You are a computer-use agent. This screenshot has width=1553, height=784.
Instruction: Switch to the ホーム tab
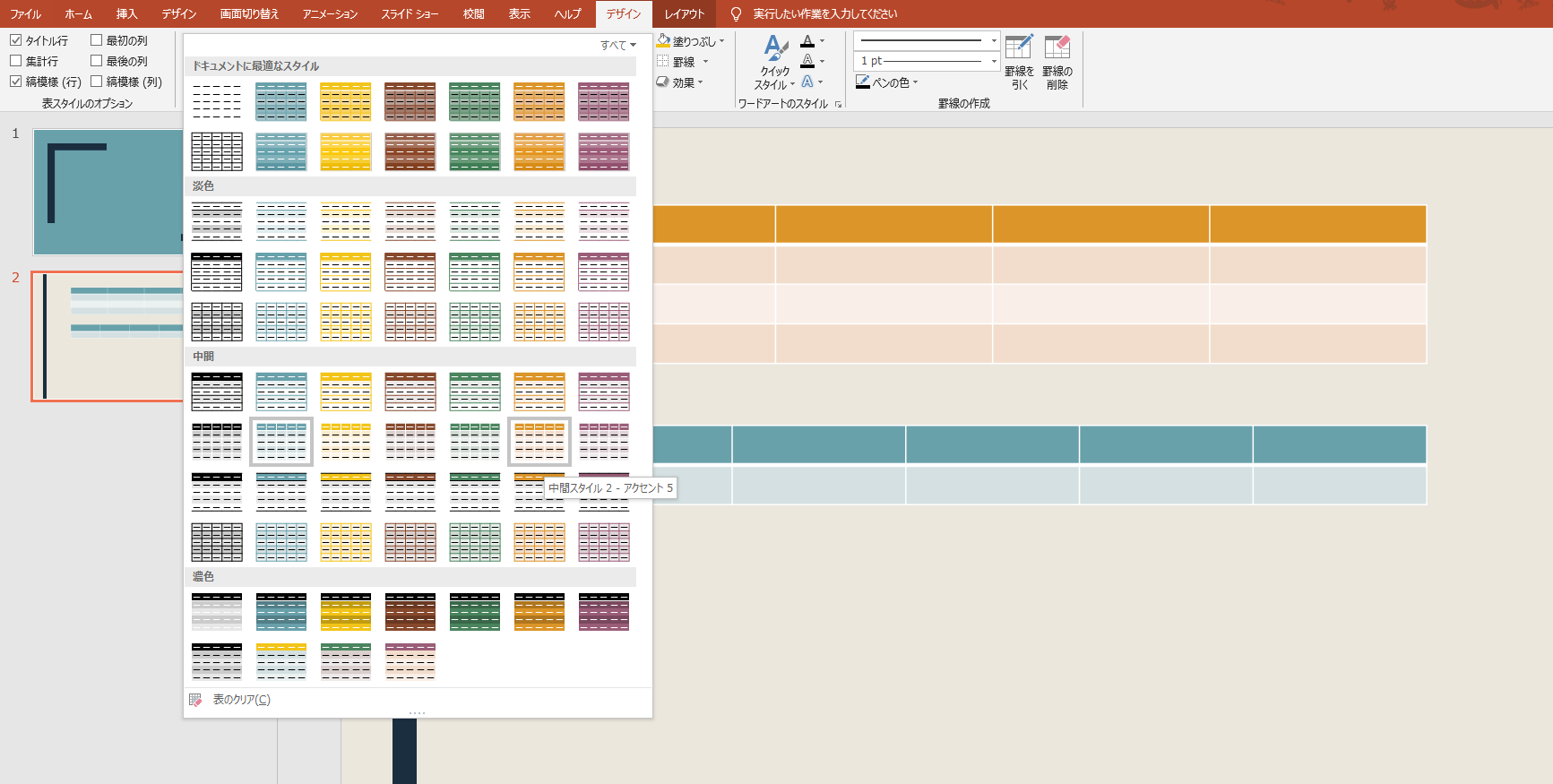pos(79,13)
